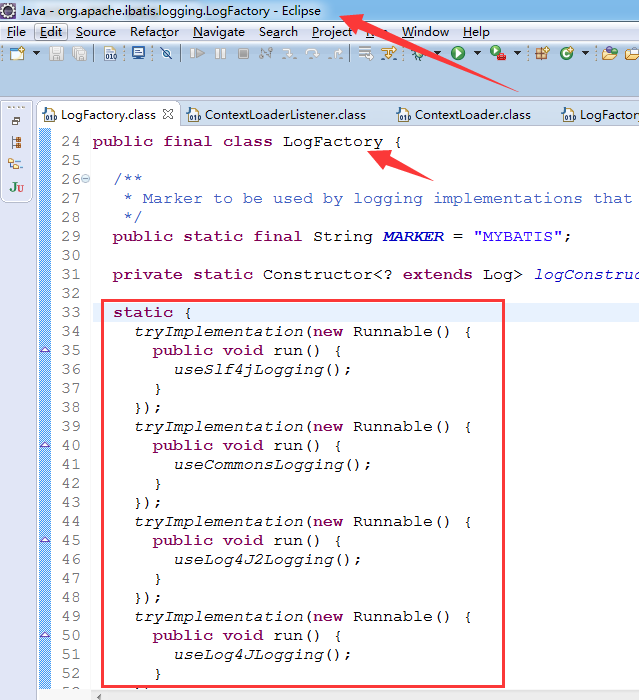Click the "MYBATIS" string literal
The width and height of the screenshot is (639, 700).
pos(518,236)
